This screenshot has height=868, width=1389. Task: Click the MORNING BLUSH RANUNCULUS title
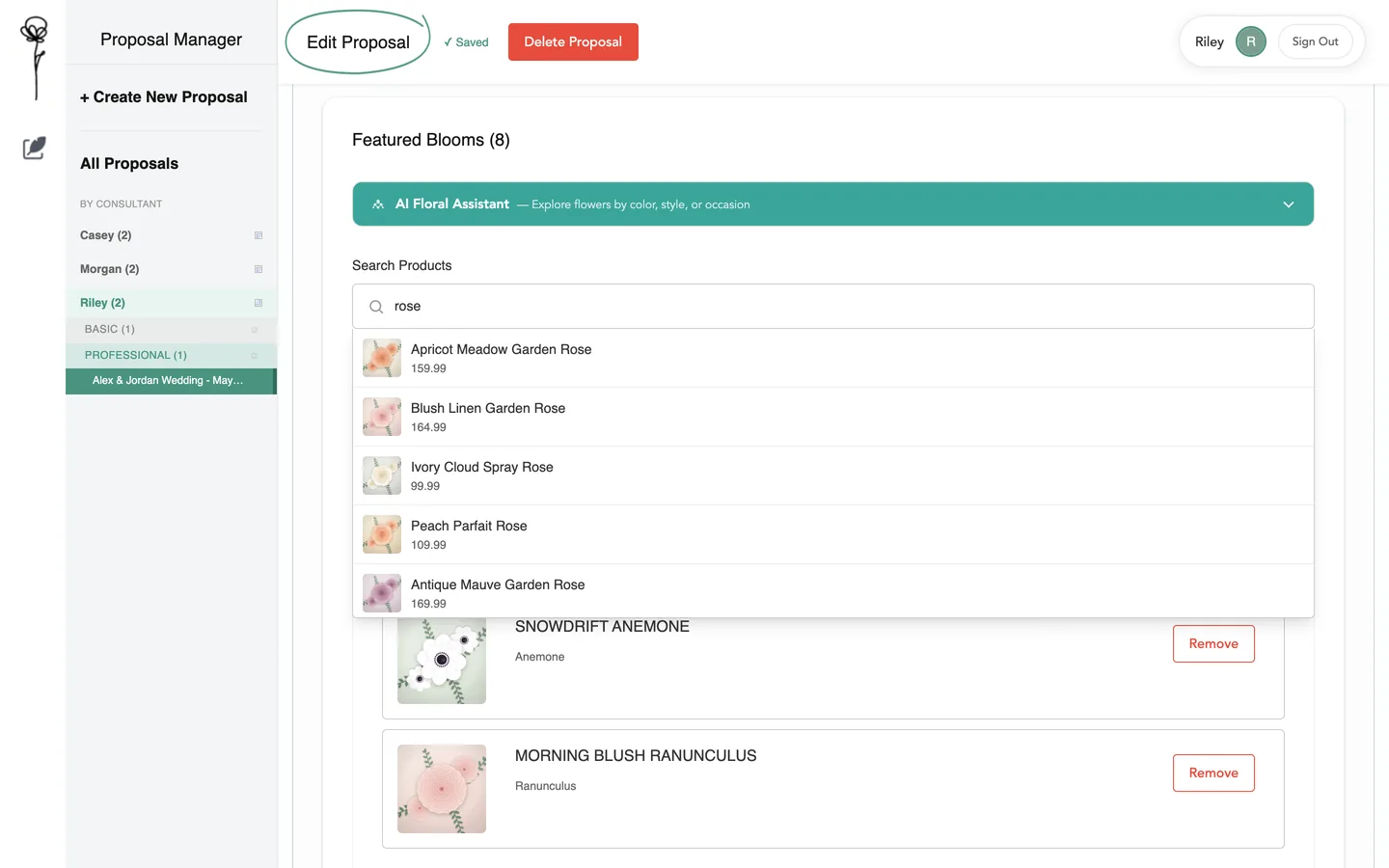coord(636,756)
